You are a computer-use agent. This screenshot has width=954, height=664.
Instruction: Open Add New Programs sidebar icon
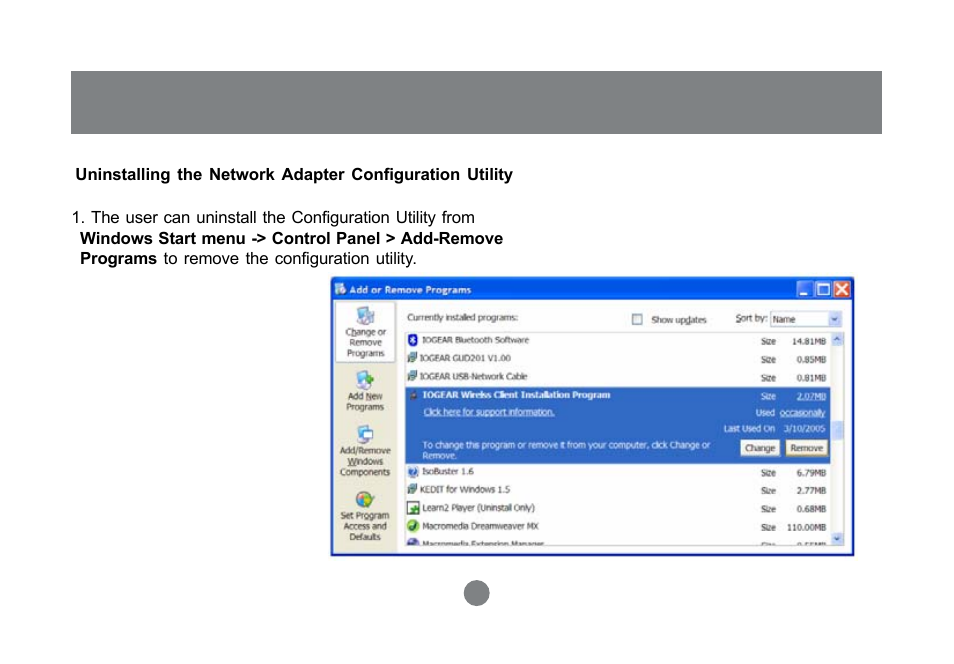(364, 380)
